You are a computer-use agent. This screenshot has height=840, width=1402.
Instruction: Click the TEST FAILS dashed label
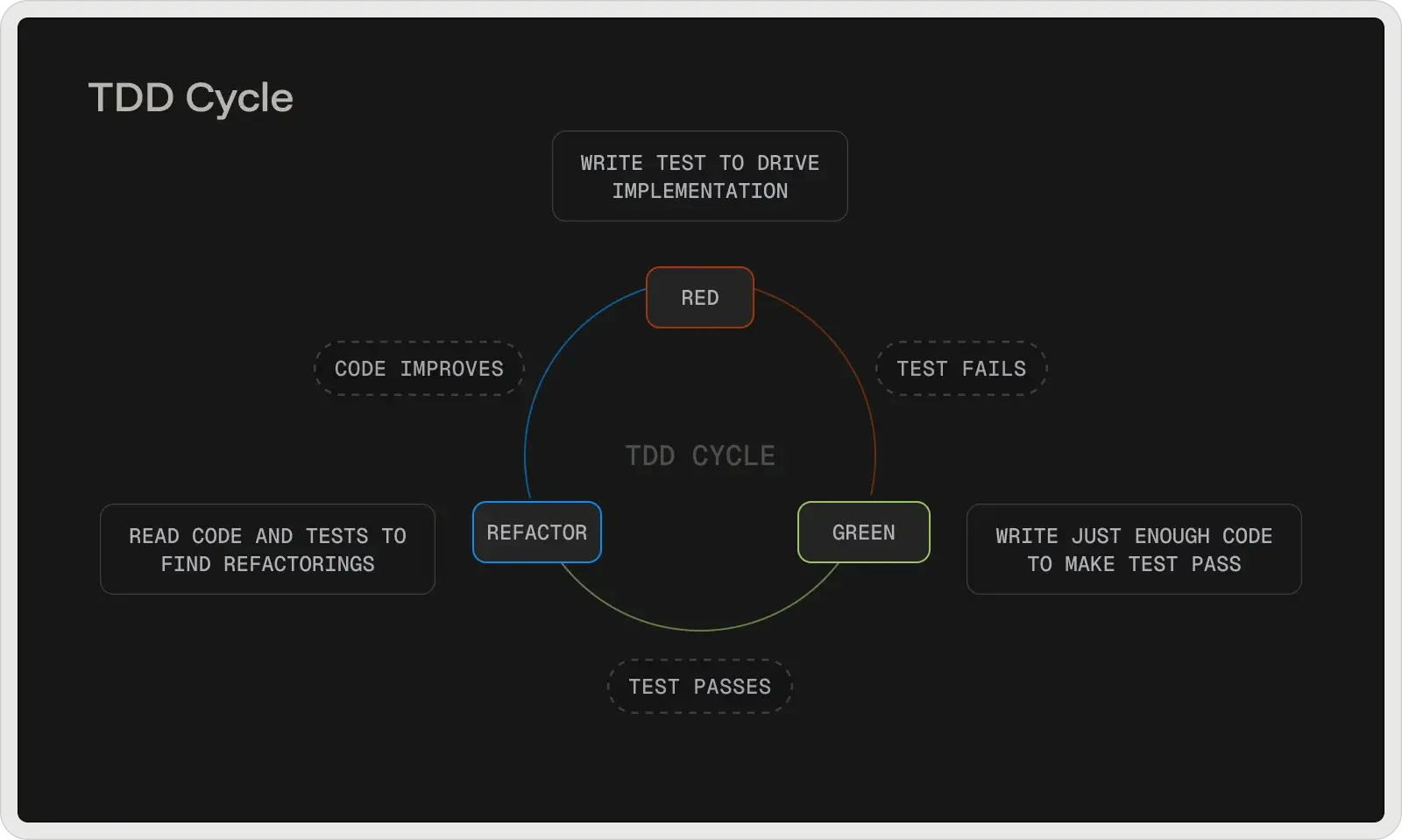click(960, 369)
